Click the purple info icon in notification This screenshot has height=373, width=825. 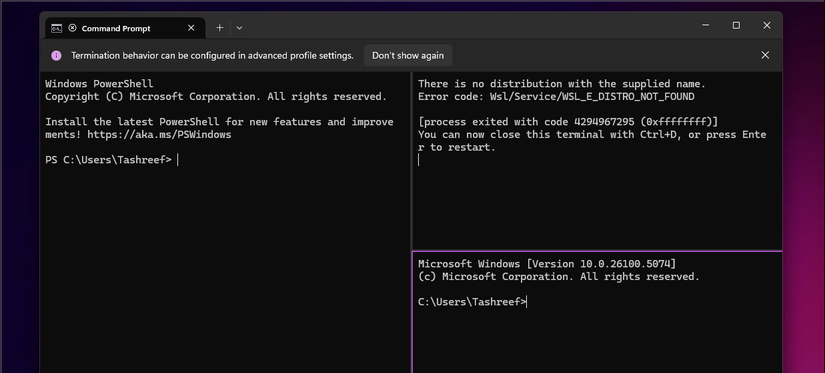tap(56, 55)
